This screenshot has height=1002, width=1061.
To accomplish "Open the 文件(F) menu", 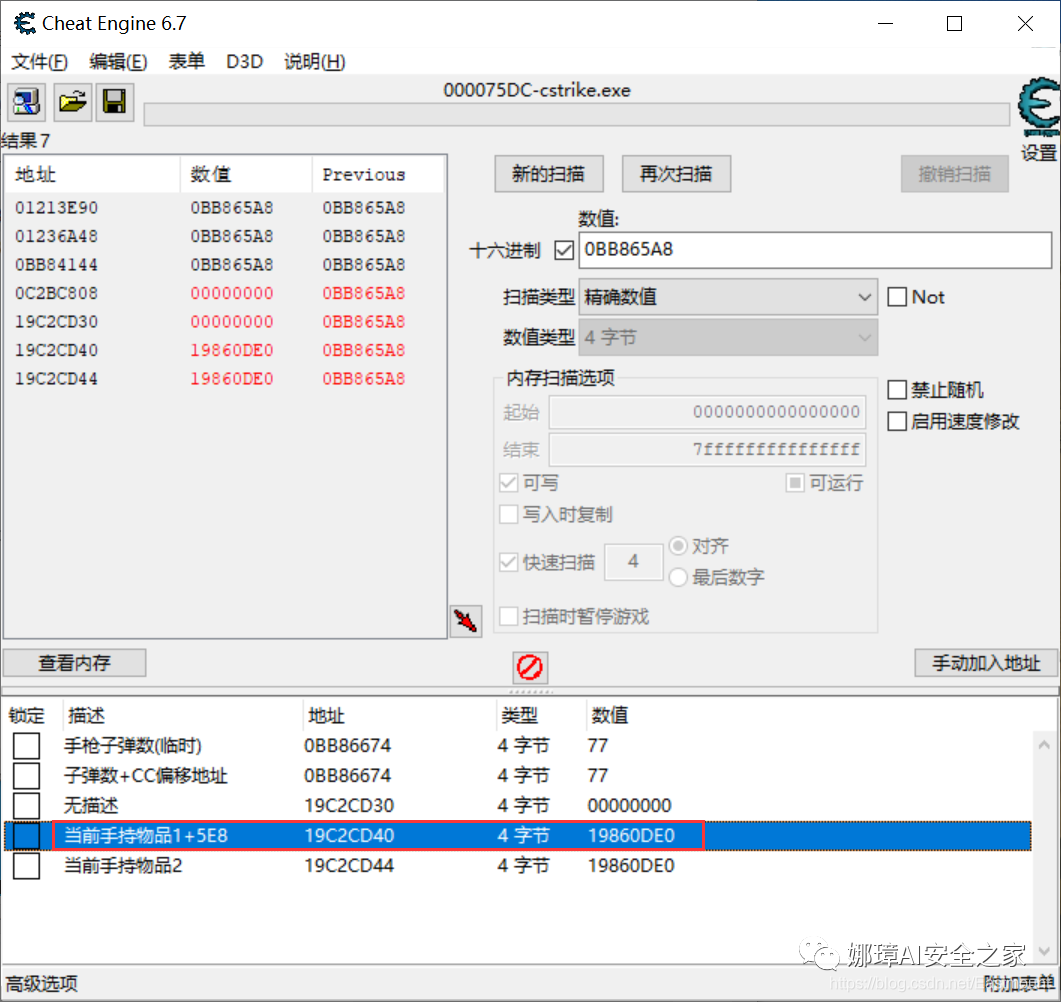I will click(39, 62).
